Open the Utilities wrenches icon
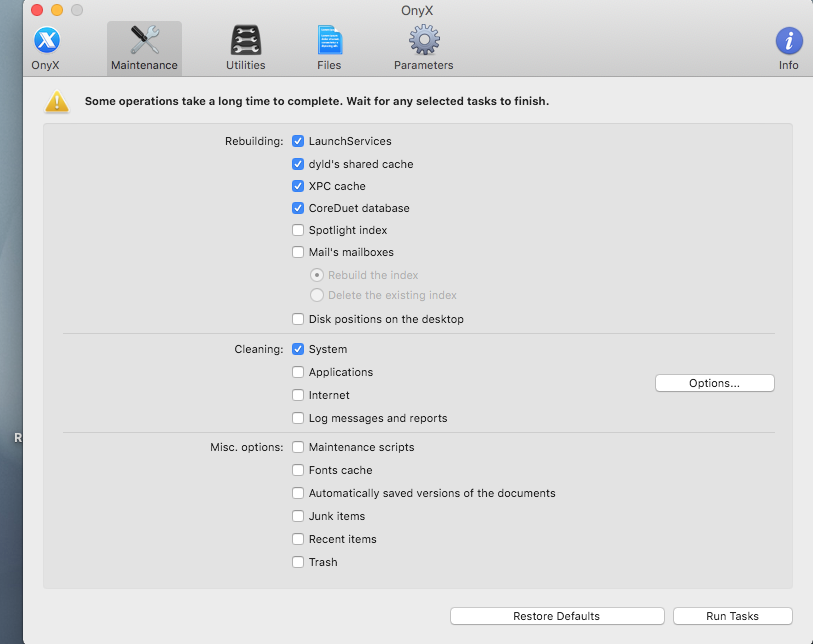Image resolution: width=813 pixels, height=644 pixels. tap(246, 40)
